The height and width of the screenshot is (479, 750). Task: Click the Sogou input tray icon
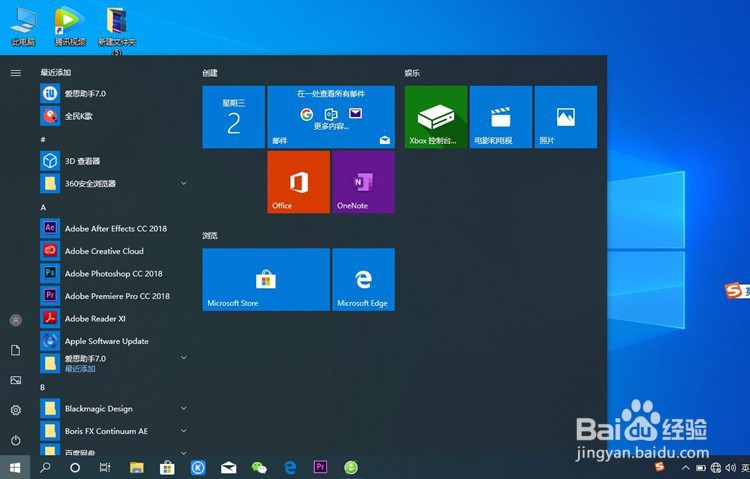coord(660,466)
